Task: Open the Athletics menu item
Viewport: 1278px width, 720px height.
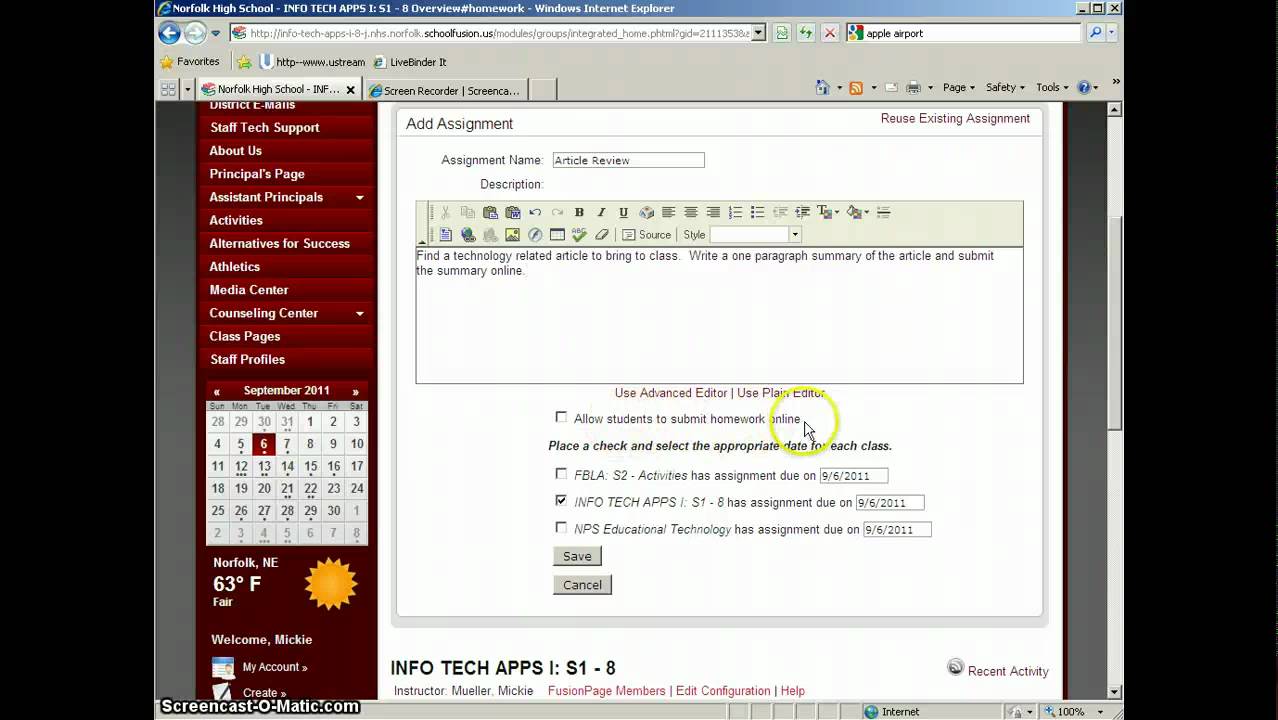Action: point(235,267)
